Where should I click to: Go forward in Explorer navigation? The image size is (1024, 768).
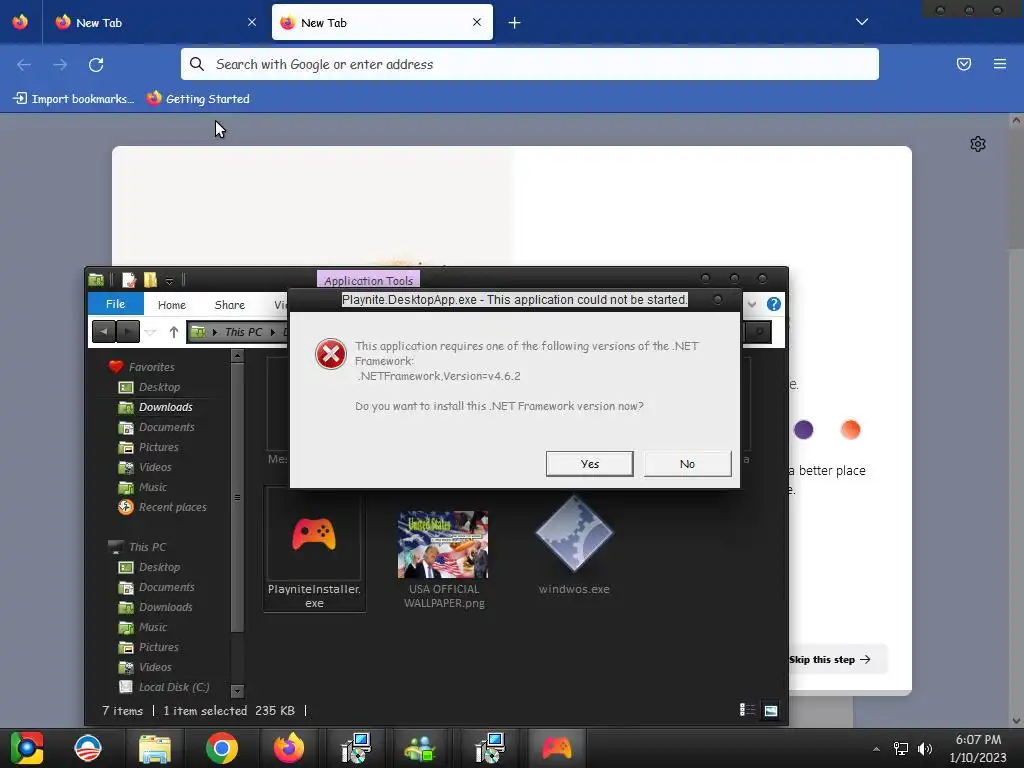coord(127,332)
